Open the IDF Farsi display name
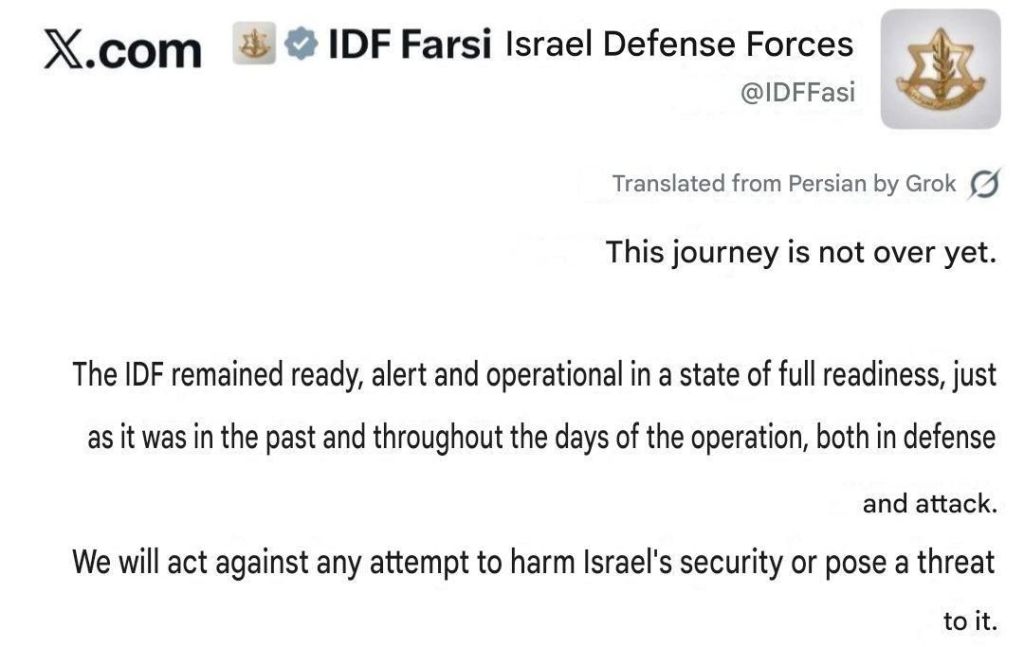 pyautogui.click(x=410, y=45)
